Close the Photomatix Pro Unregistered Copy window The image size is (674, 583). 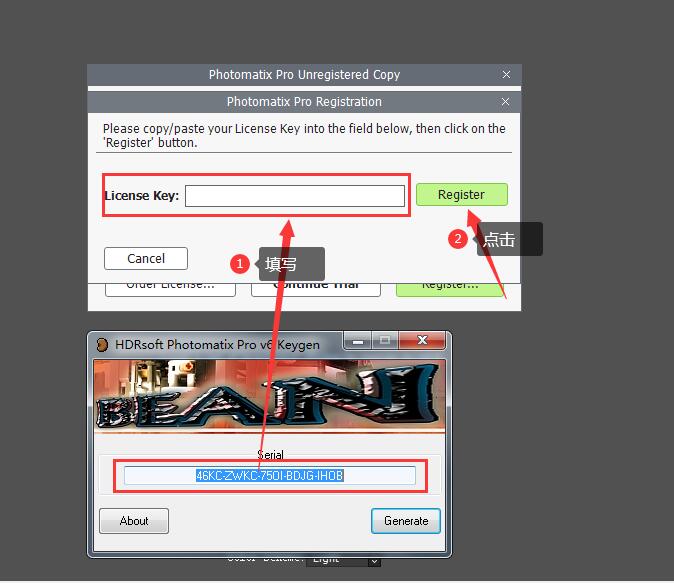coord(506,74)
